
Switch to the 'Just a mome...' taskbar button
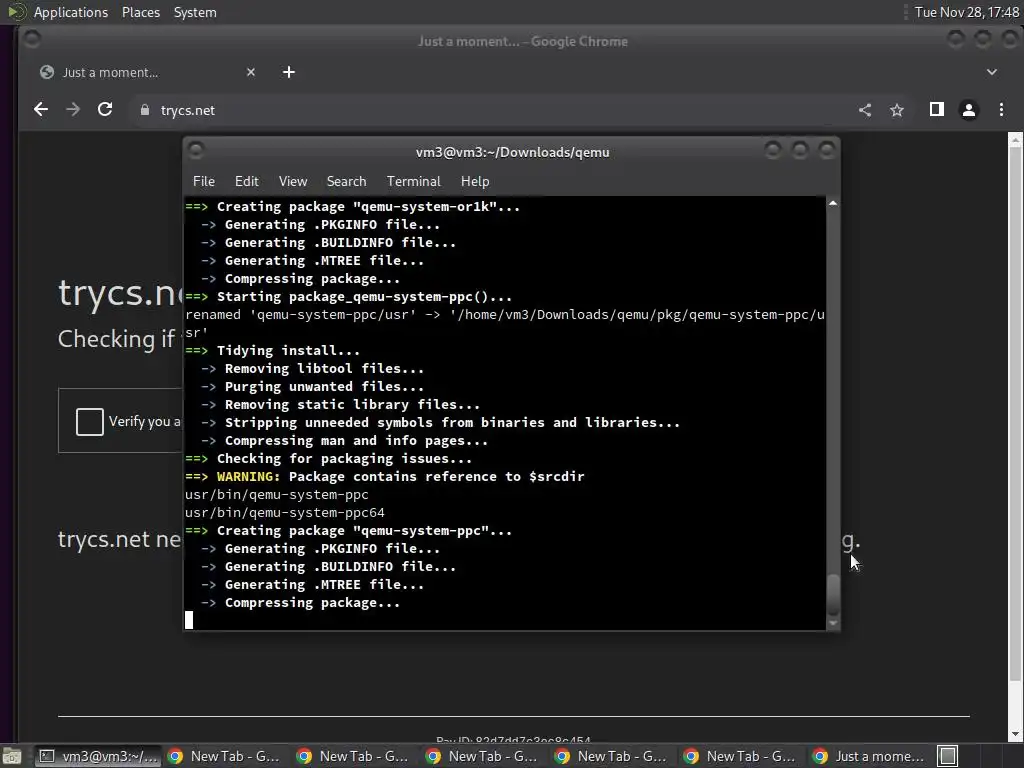(871, 756)
